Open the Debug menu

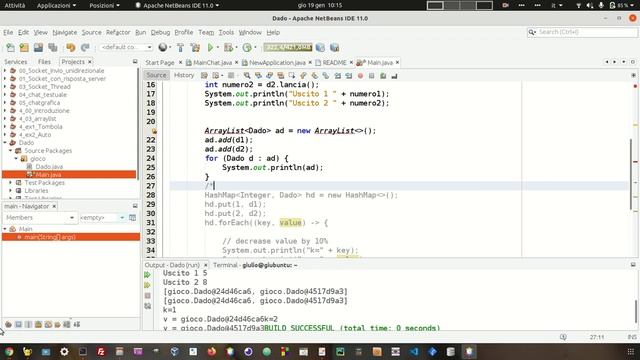[x=160, y=32]
